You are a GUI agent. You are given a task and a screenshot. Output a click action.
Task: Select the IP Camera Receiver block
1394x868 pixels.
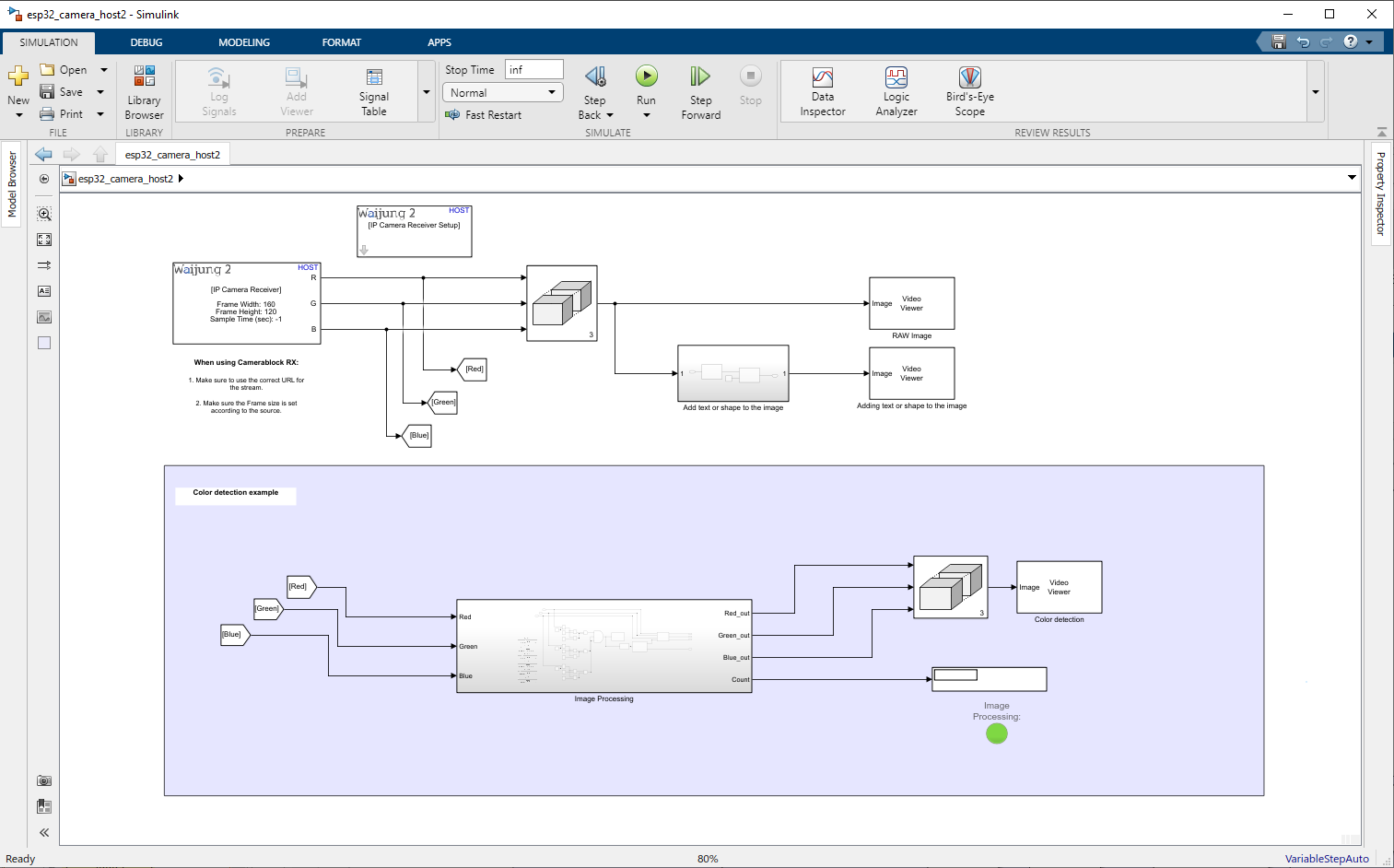point(247,303)
